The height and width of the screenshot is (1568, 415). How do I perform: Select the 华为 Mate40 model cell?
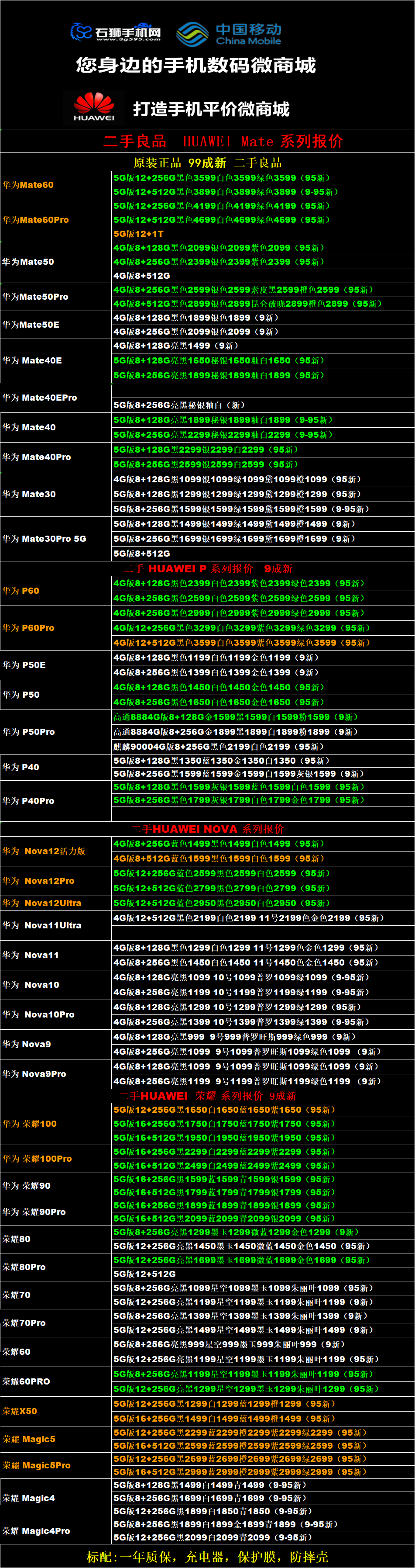pyautogui.click(x=55, y=427)
